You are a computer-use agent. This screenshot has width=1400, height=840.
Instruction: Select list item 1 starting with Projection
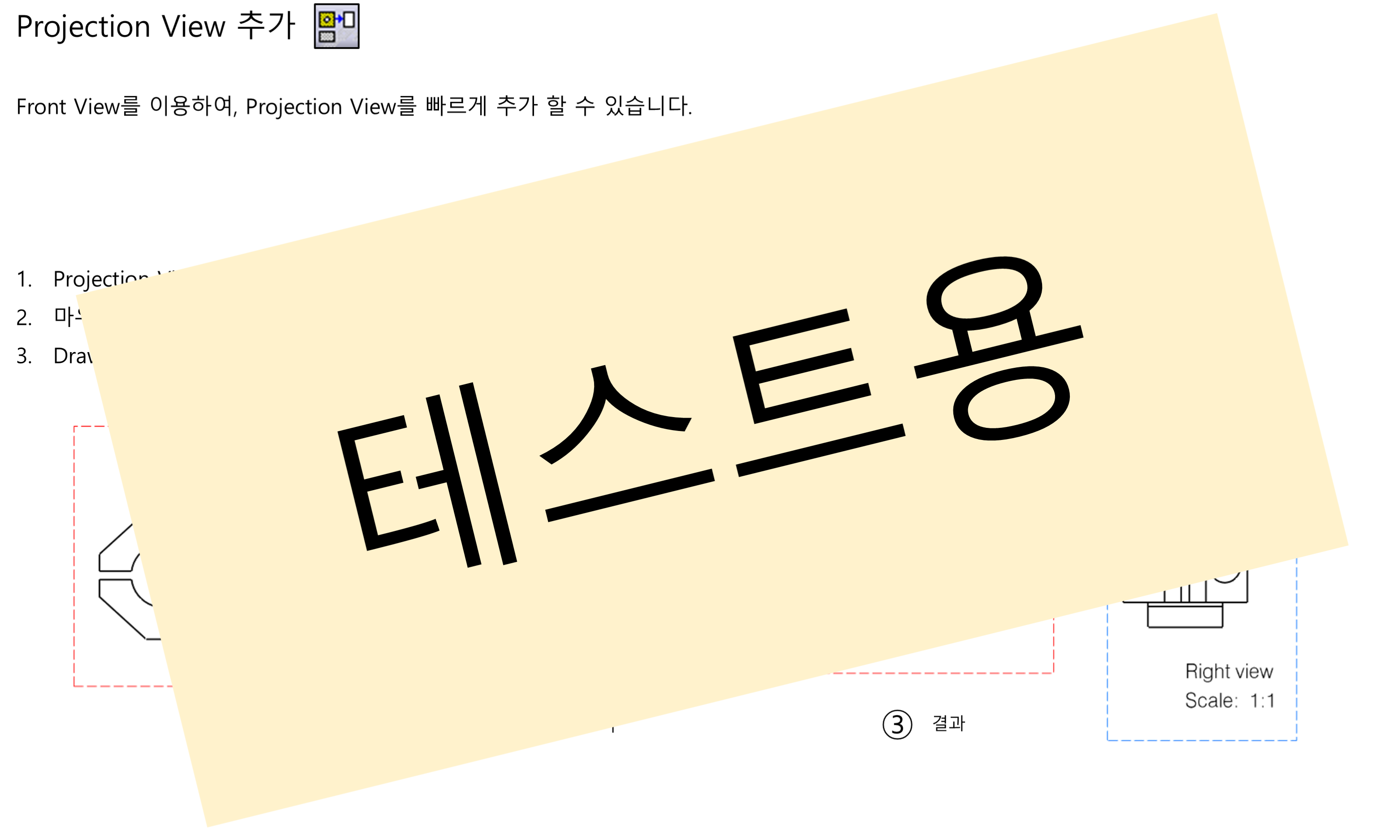(x=102, y=279)
